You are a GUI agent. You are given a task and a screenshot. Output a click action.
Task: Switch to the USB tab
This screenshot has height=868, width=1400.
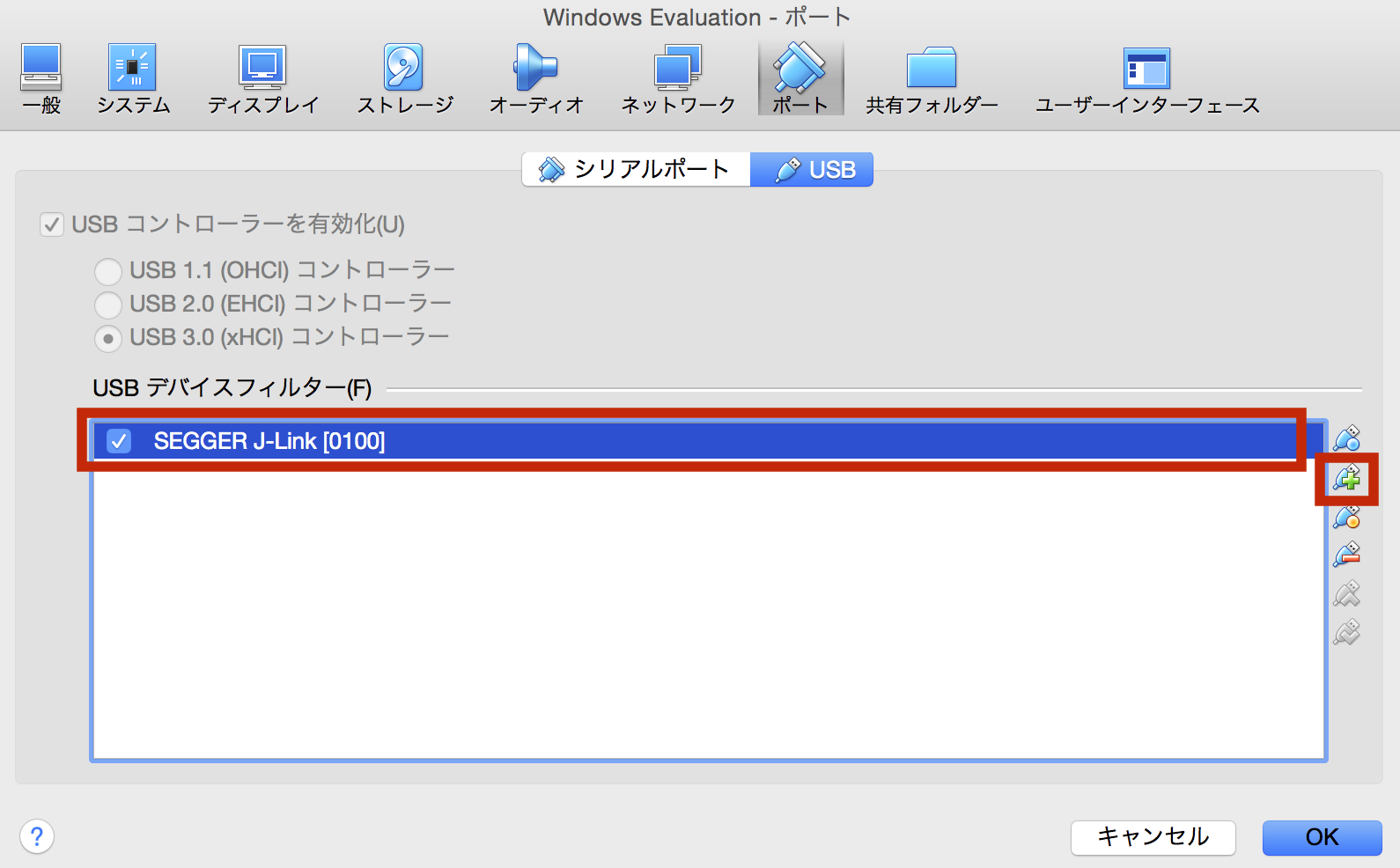tap(812, 169)
